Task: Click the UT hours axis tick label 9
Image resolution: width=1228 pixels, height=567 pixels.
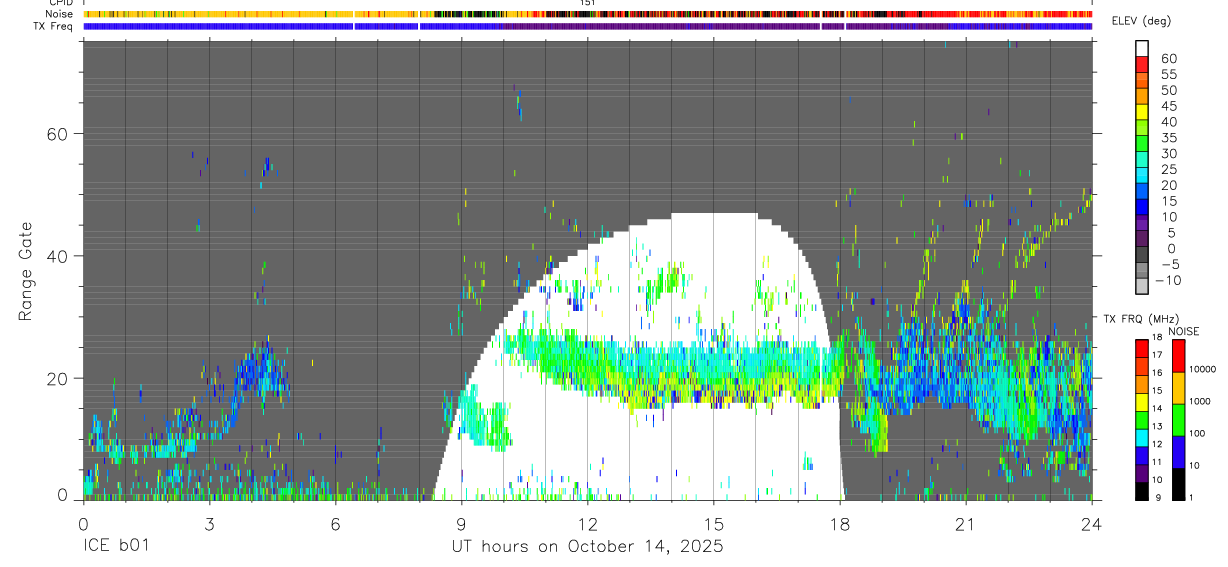Action: pyautogui.click(x=461, y=523)
